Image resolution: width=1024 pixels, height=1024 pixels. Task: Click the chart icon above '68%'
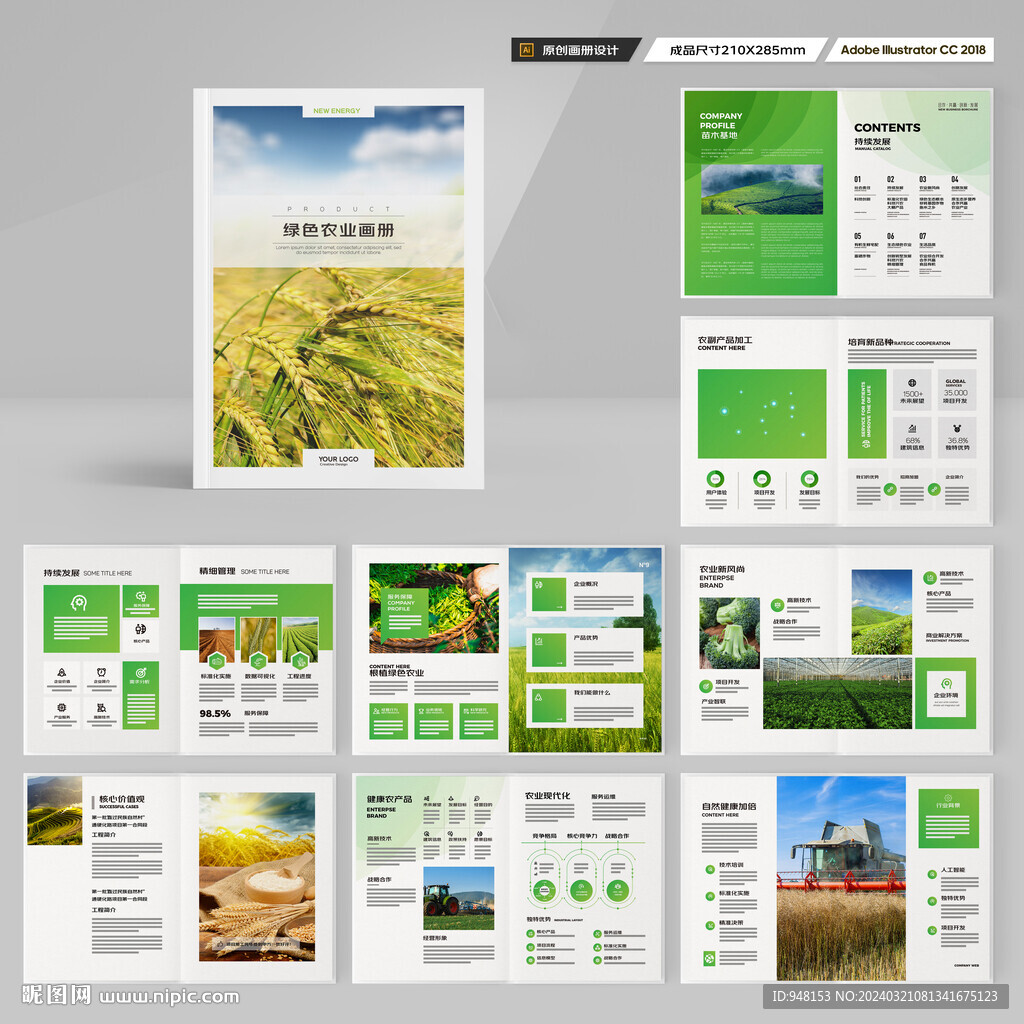(912, 429)
